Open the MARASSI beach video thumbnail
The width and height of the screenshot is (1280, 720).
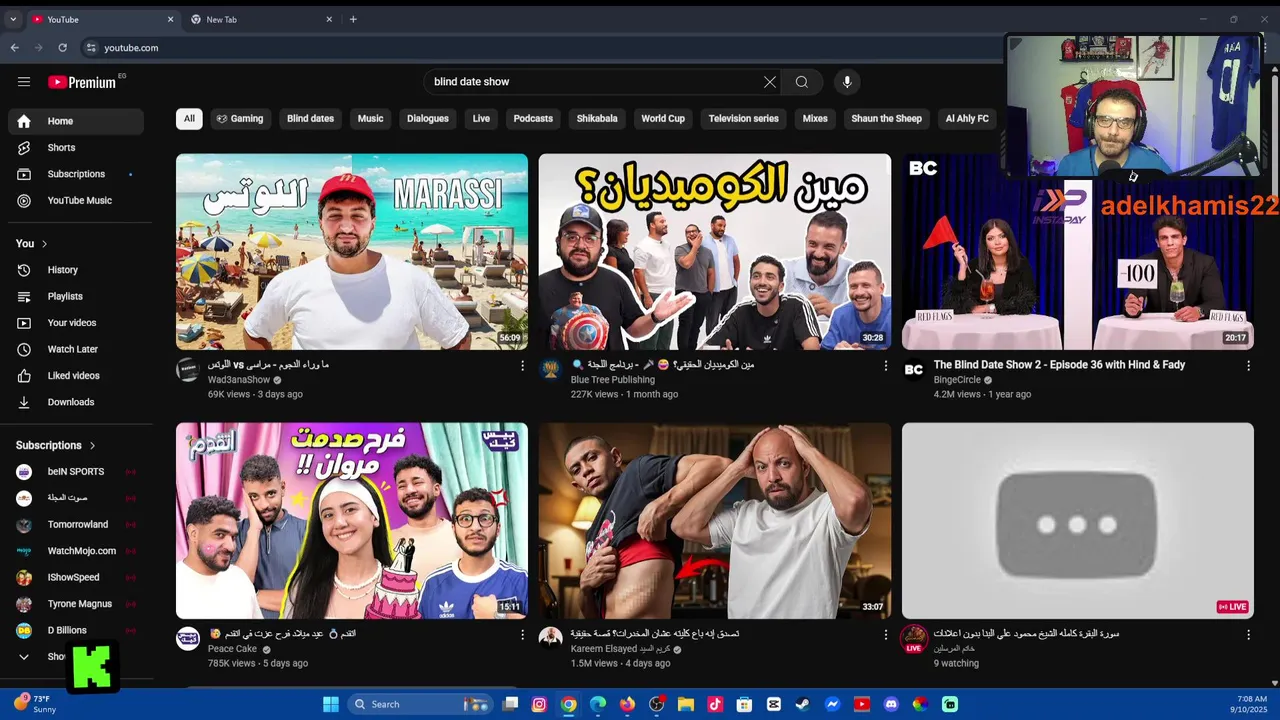coord(352,251)
